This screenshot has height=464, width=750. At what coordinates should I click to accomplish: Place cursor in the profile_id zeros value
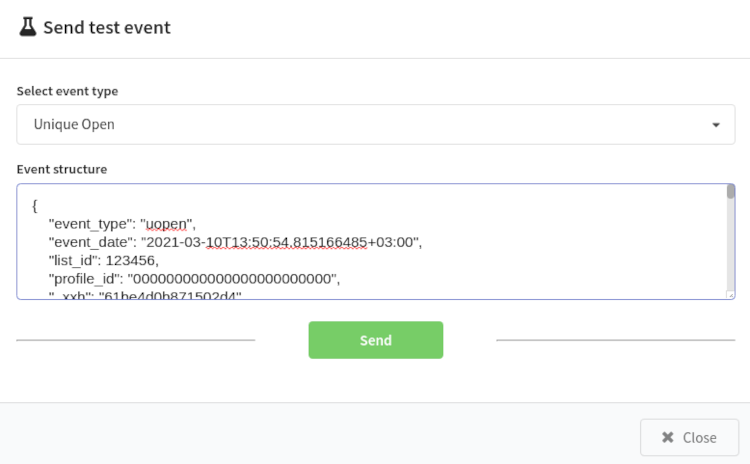click(x=232, y=278)
